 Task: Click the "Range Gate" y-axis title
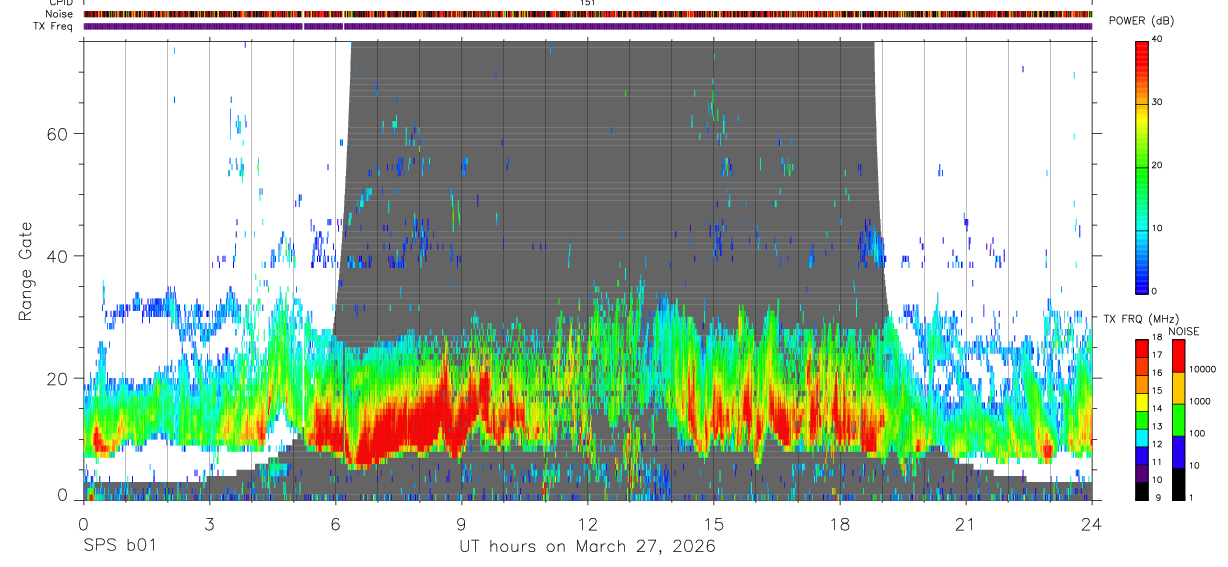(x=28, y=272)
